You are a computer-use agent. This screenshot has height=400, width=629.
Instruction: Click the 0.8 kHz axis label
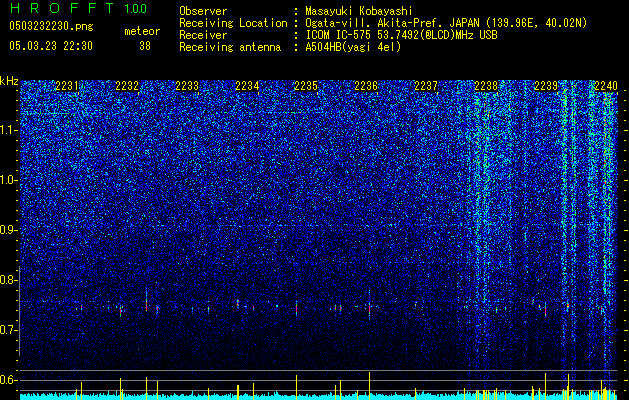coord(9,280)
